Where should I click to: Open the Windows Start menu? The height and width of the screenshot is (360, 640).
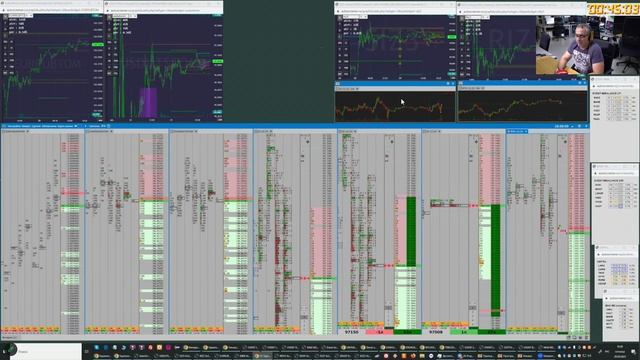pos(4,351)
